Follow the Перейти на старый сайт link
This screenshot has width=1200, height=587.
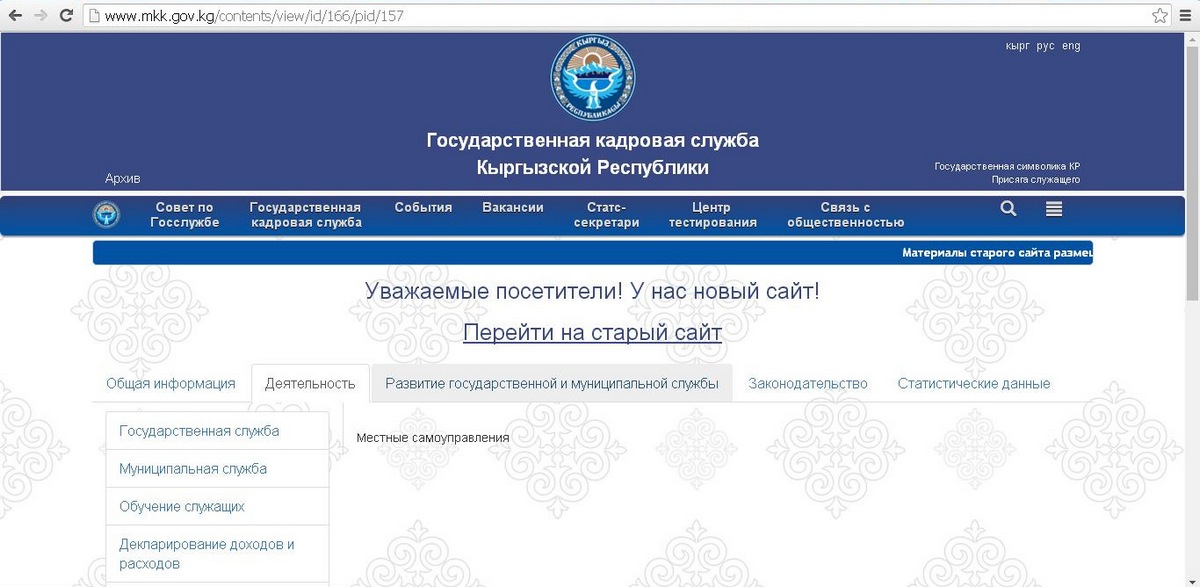tap(592, 332)
